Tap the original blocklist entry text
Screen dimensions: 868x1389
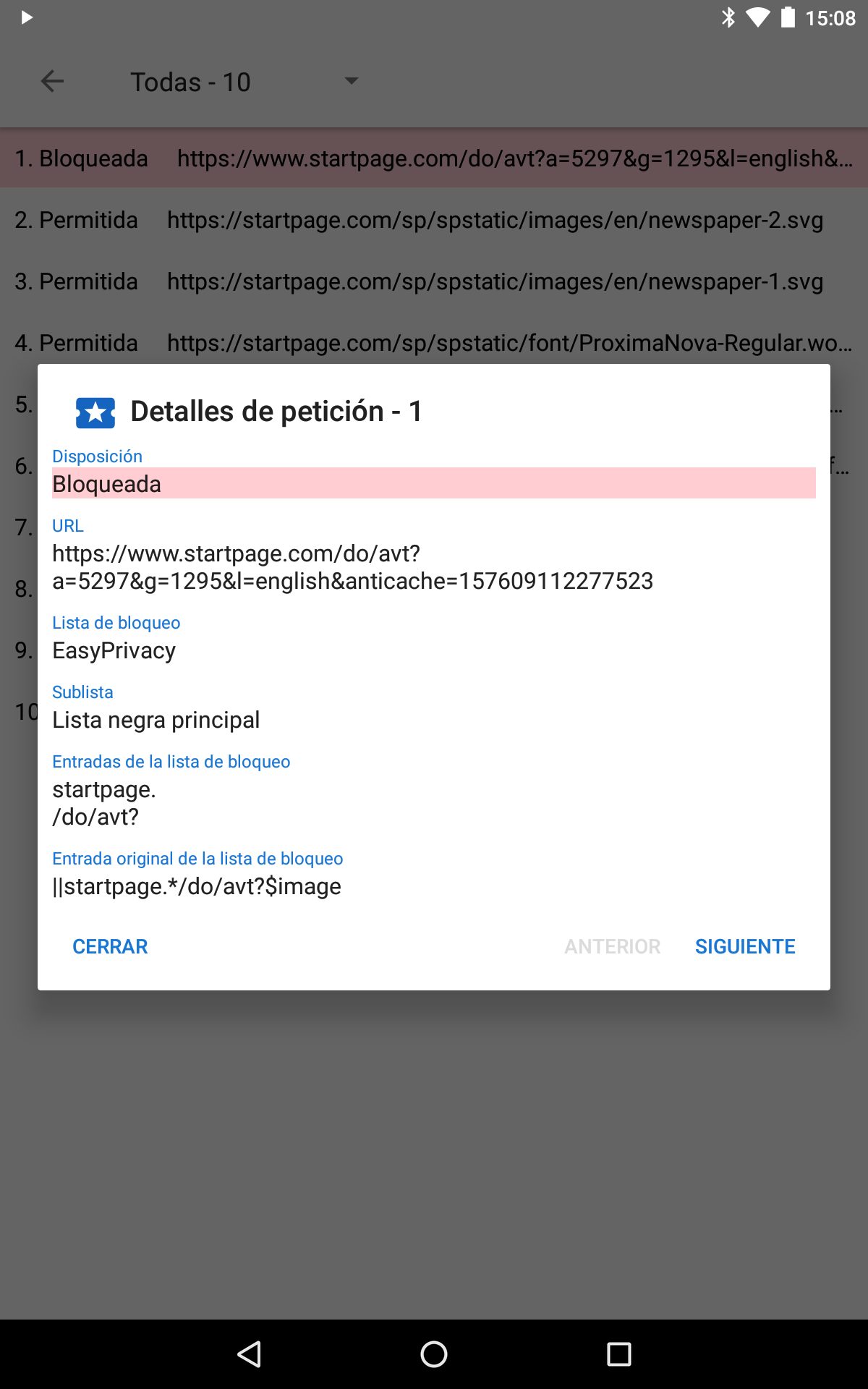click(x=197, y=886)
